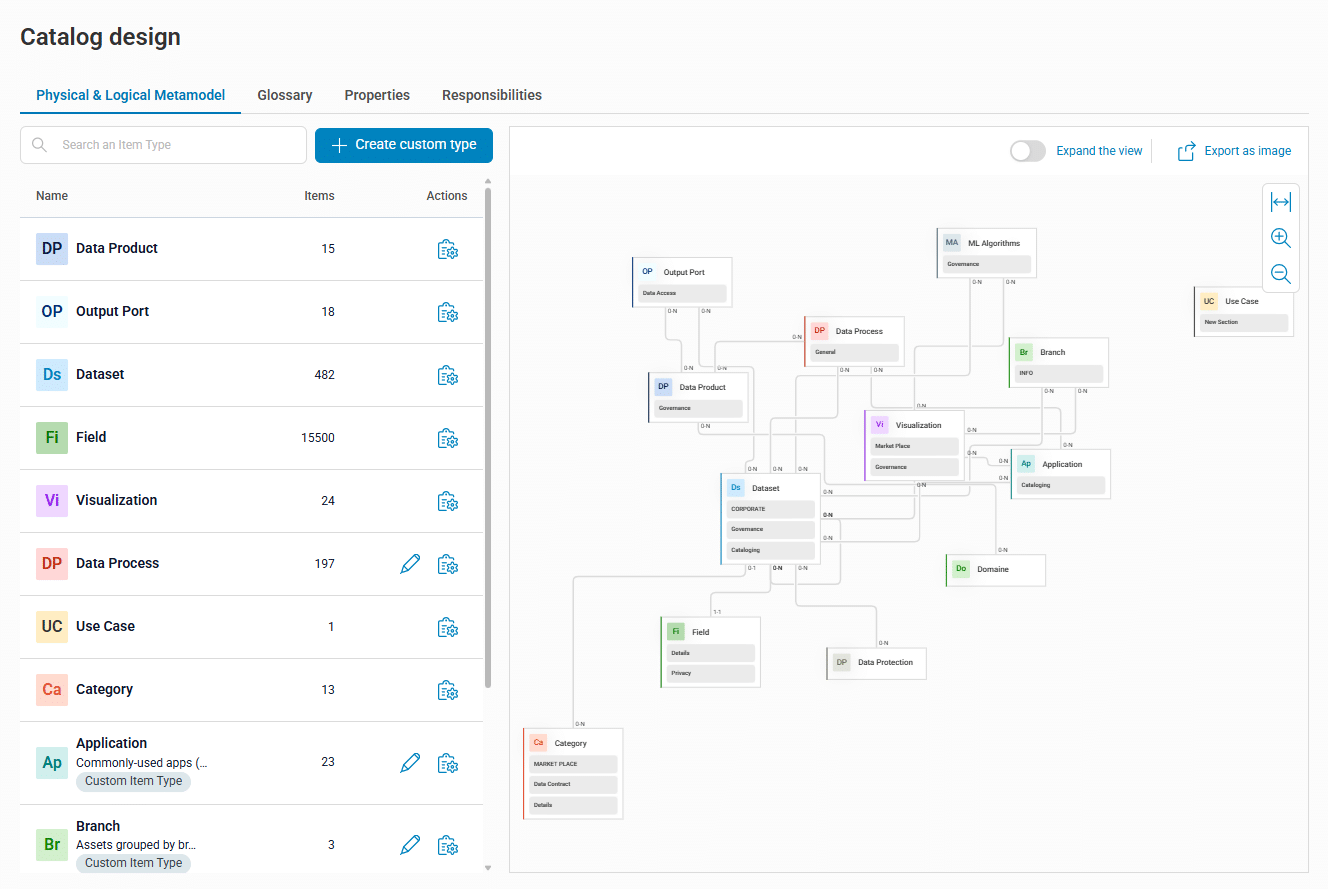Expand the Market Place section under Visualization
This screenshot has height=889, width=1328.
point(913,445)
